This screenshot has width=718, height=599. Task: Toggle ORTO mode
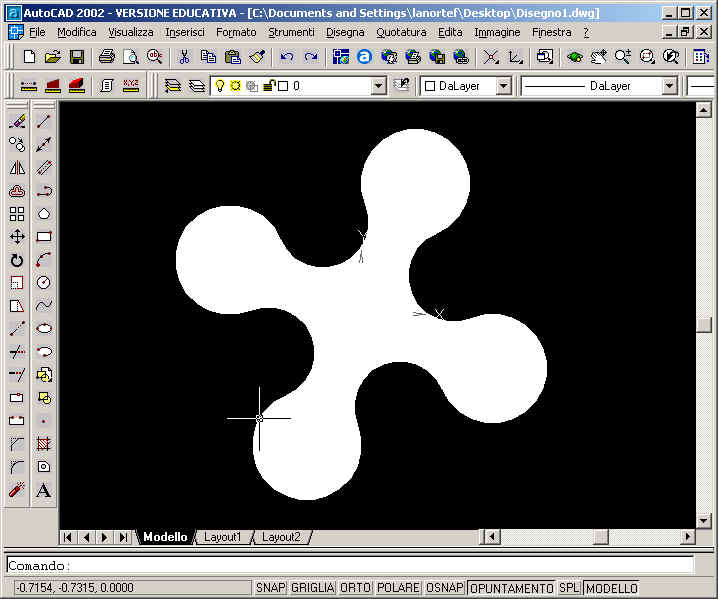[355, 588]
